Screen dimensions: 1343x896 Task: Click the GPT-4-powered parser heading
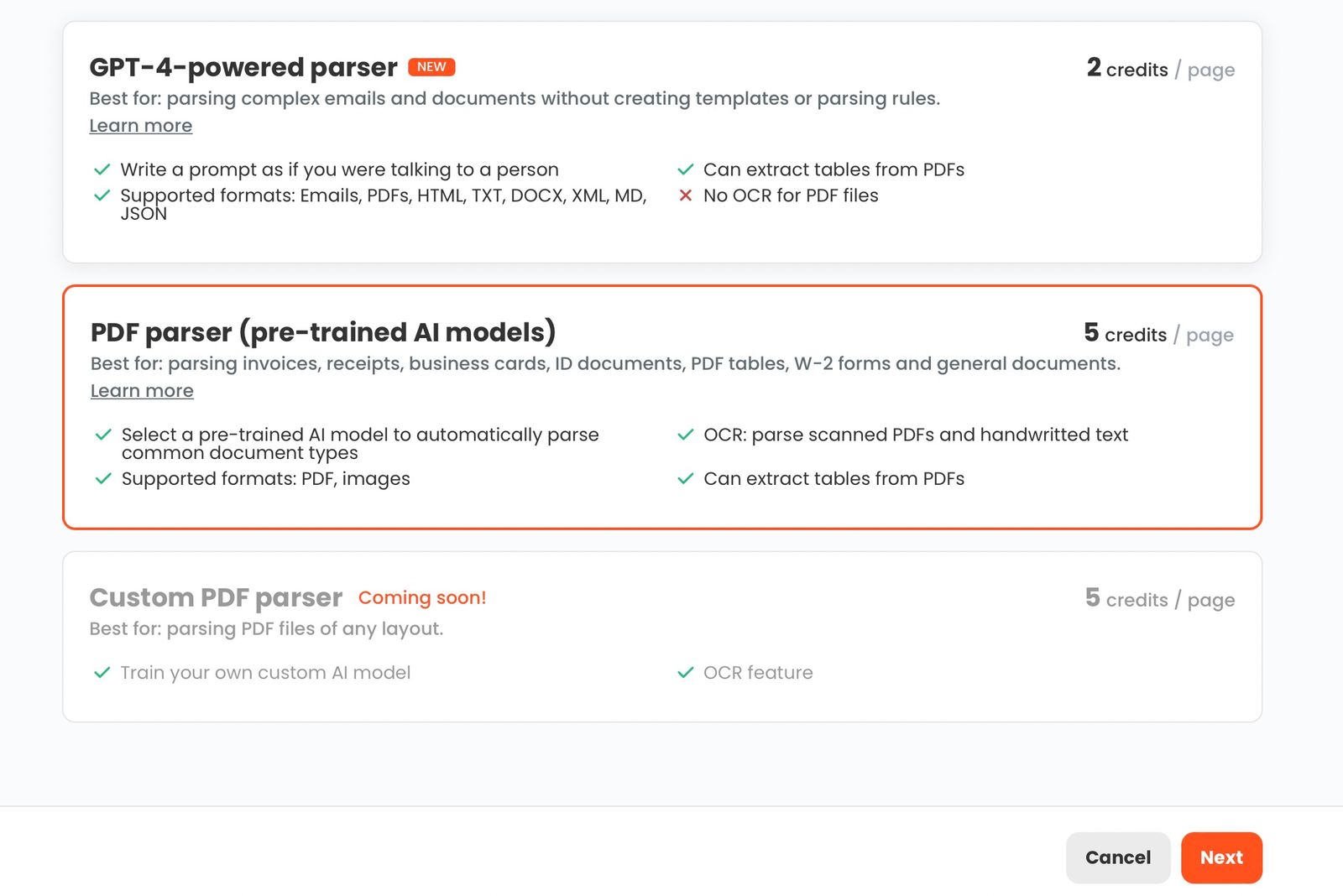pos(243,67)
